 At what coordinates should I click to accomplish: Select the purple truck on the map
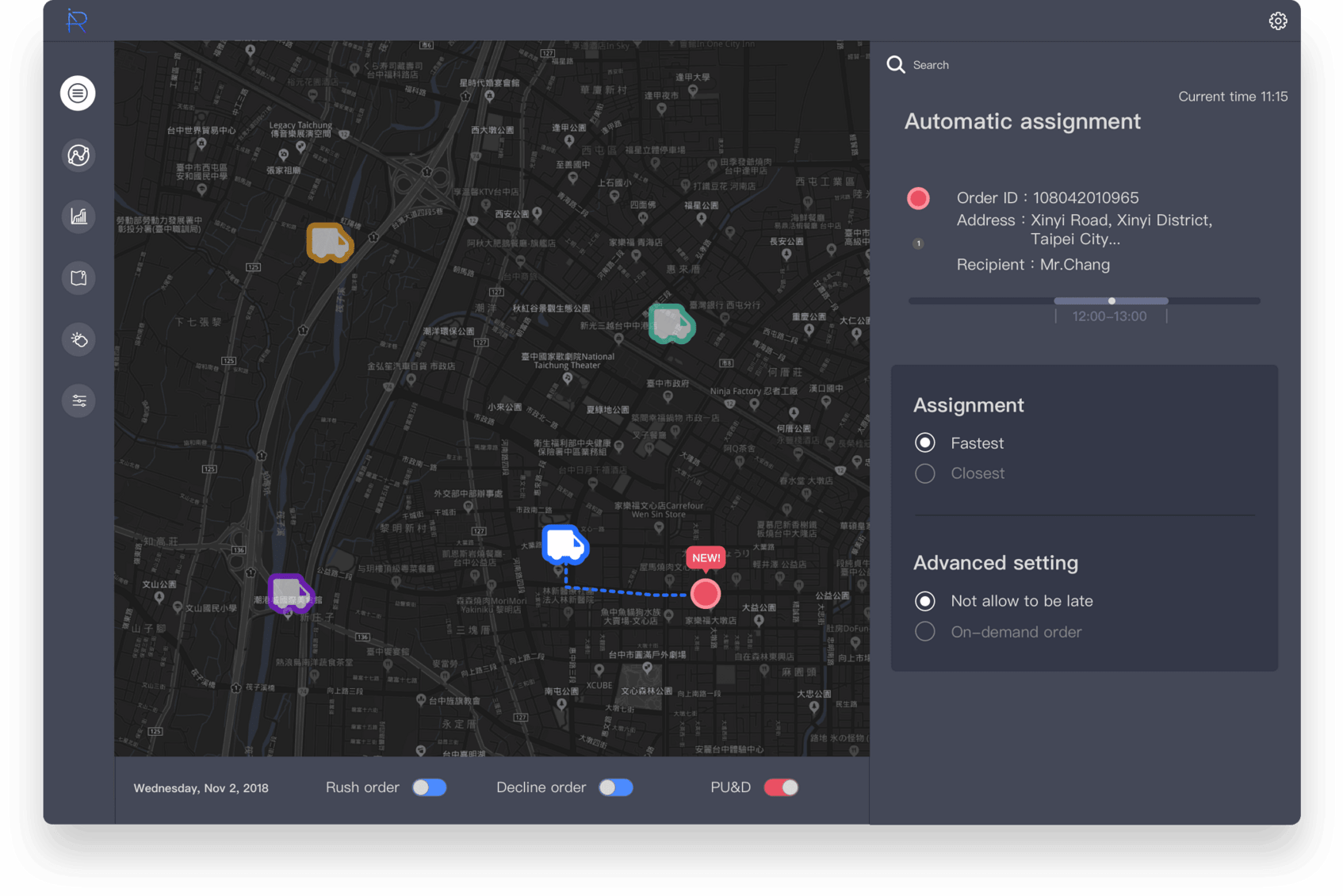(290, 592)
